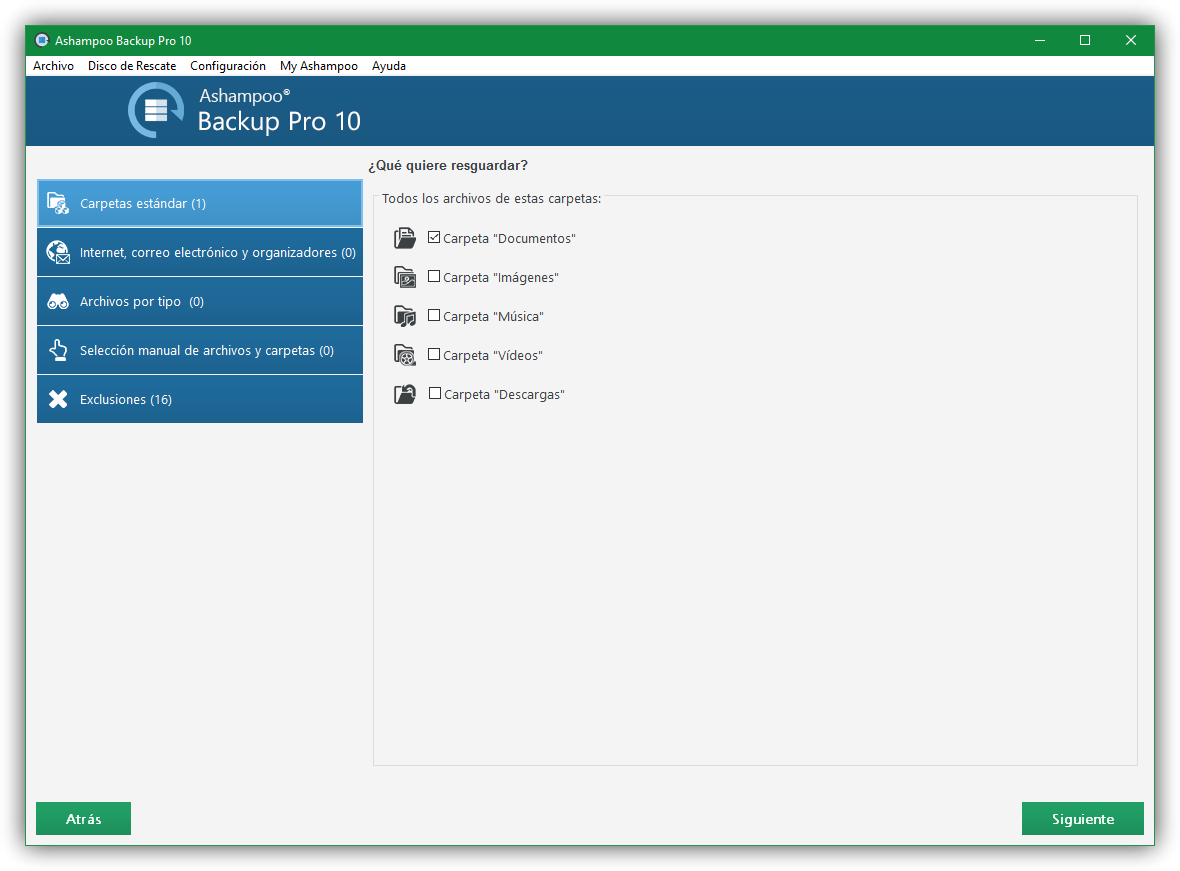1180x871 pixels.
Task: Click the Descargas folder icon
Action: (x=405, y=394)
